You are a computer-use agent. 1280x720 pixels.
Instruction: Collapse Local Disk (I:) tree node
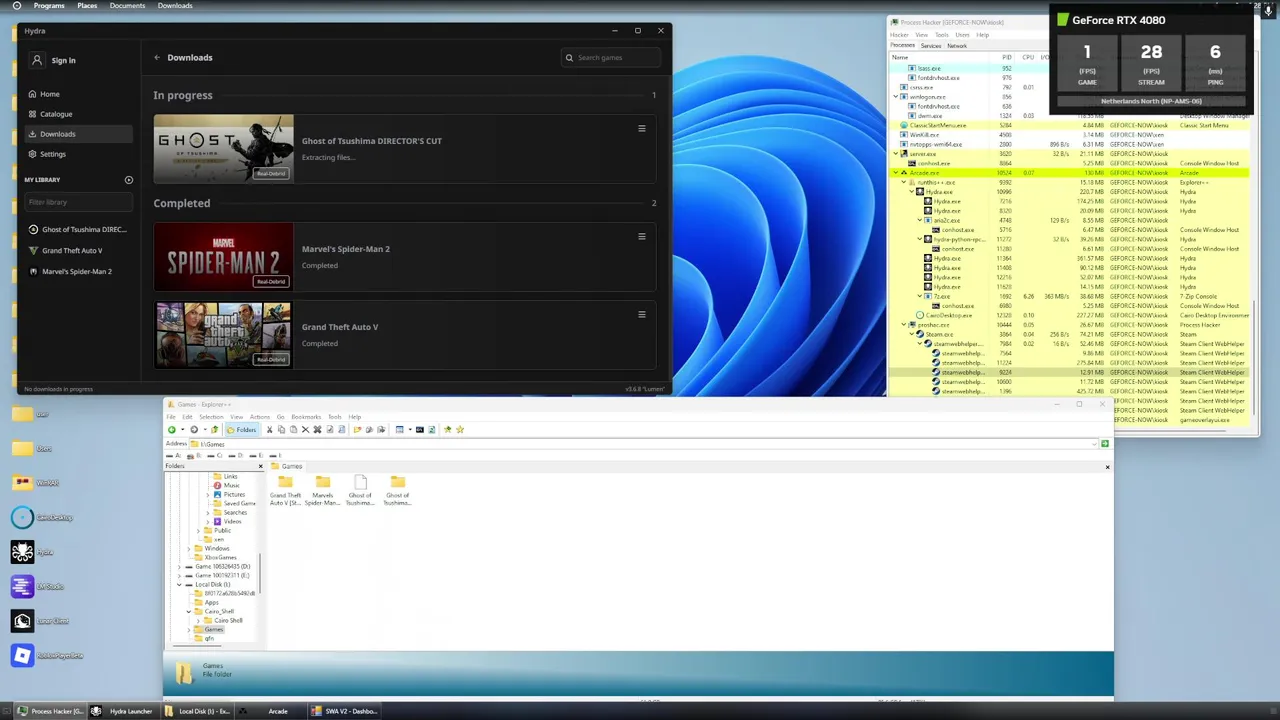coord(179,585)
